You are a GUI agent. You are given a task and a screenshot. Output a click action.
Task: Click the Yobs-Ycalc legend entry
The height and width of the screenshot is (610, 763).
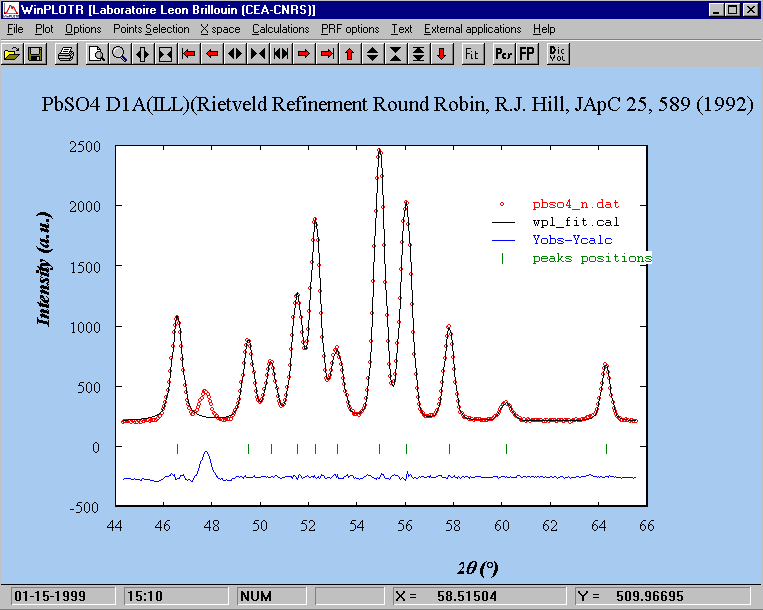572,240
